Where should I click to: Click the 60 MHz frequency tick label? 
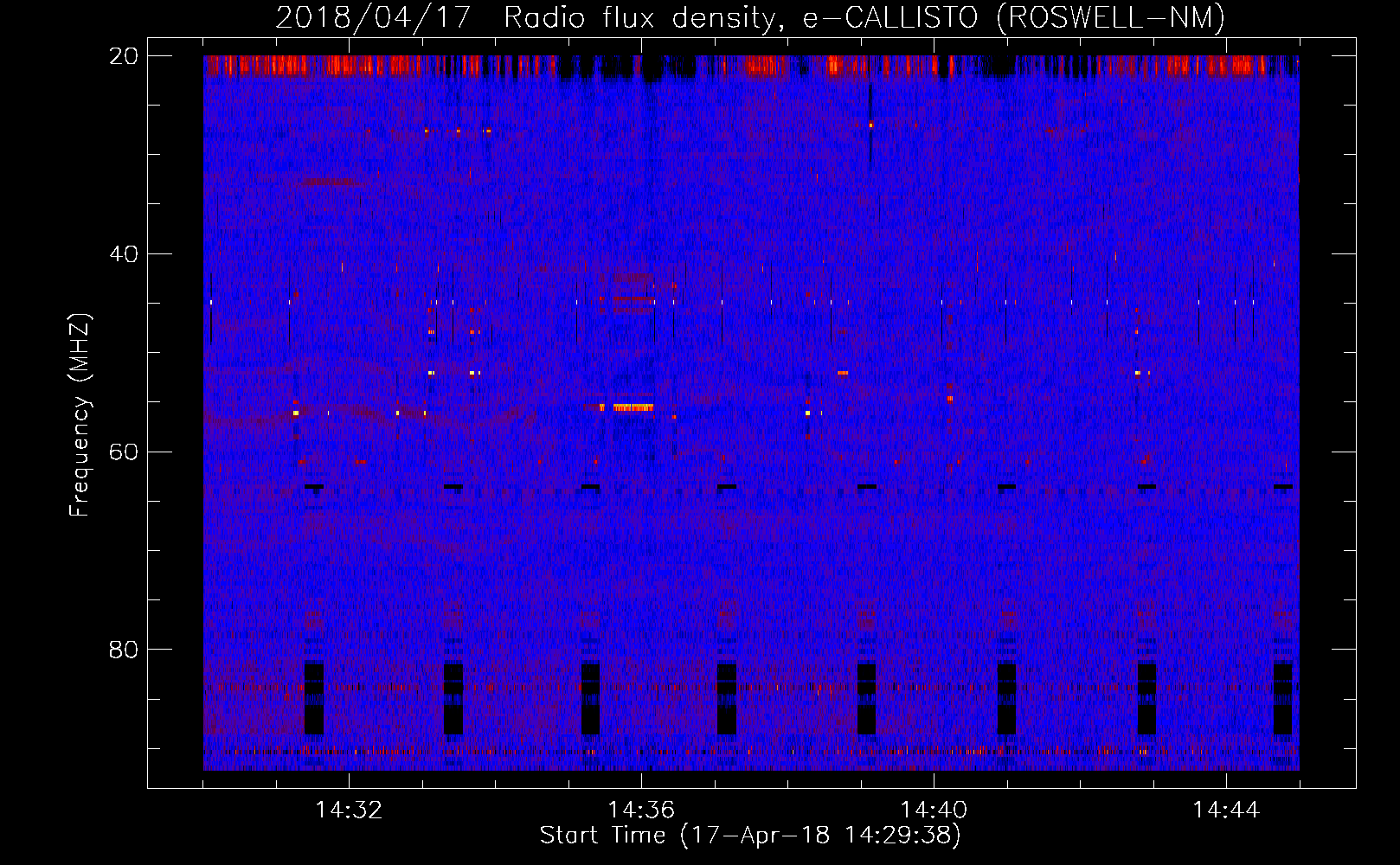[124, 452]
